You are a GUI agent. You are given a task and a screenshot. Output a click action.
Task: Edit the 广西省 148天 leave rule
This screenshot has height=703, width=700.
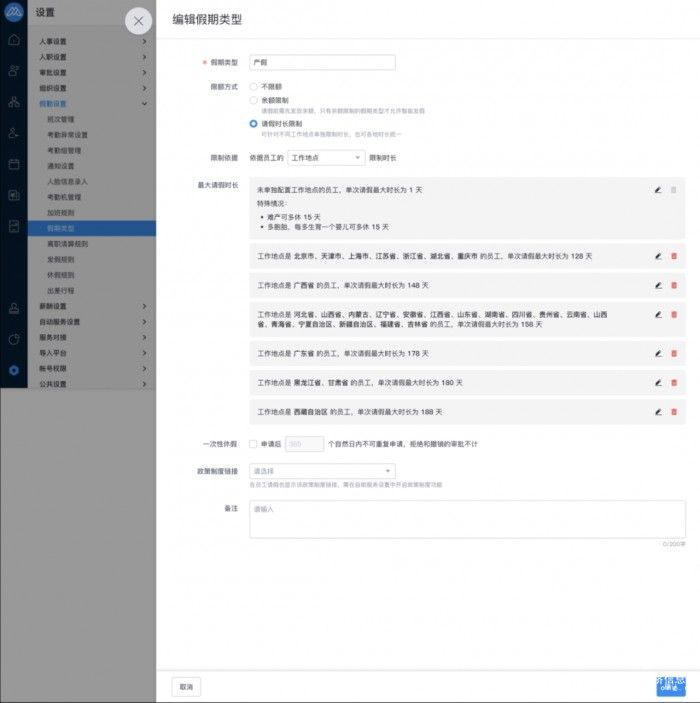coord(658,285)
